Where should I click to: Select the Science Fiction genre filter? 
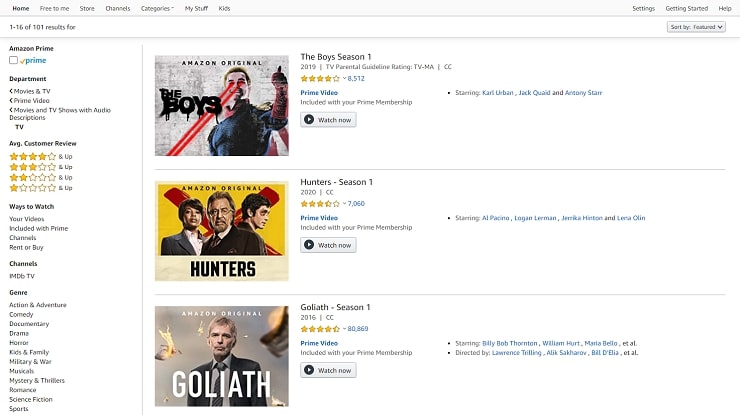pyautogui.click(x=31, y=399)
